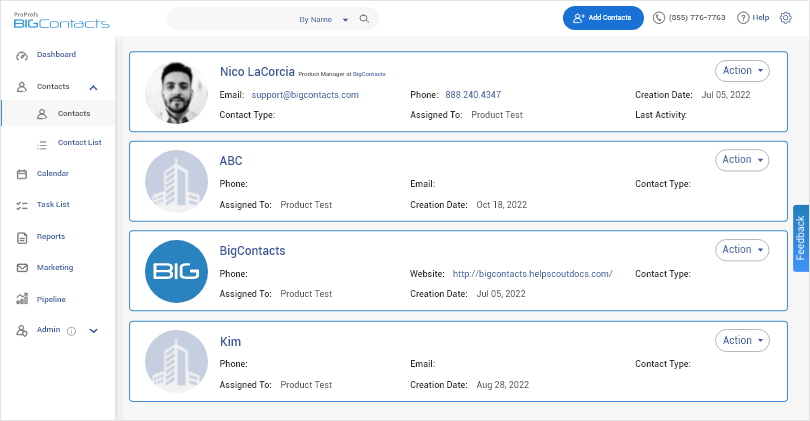Click the Contacts person icon in parent menu
Viewport: 810px width, 421px height.
[x=22, y=87]
